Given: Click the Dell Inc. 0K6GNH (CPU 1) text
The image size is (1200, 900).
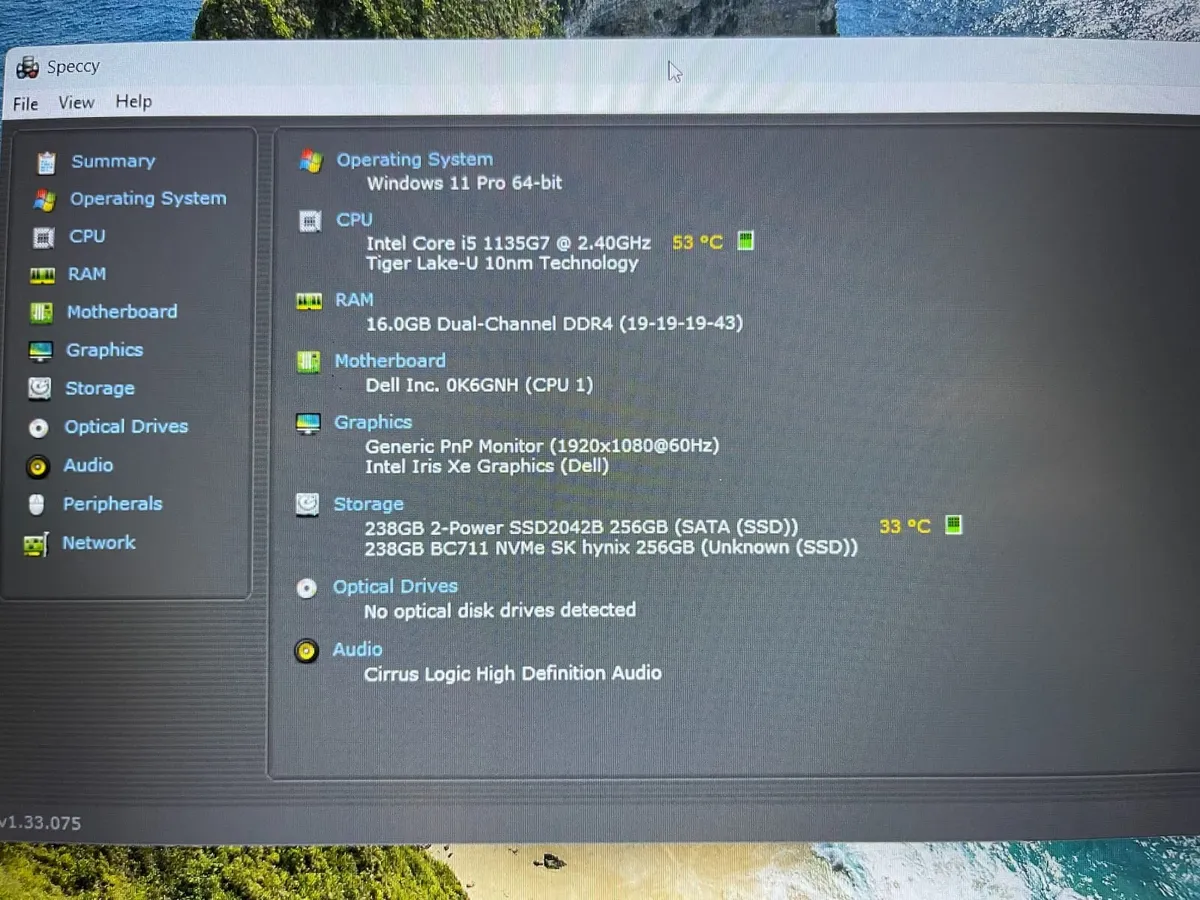Looking at the screenshot, I should tap(479, 385).
